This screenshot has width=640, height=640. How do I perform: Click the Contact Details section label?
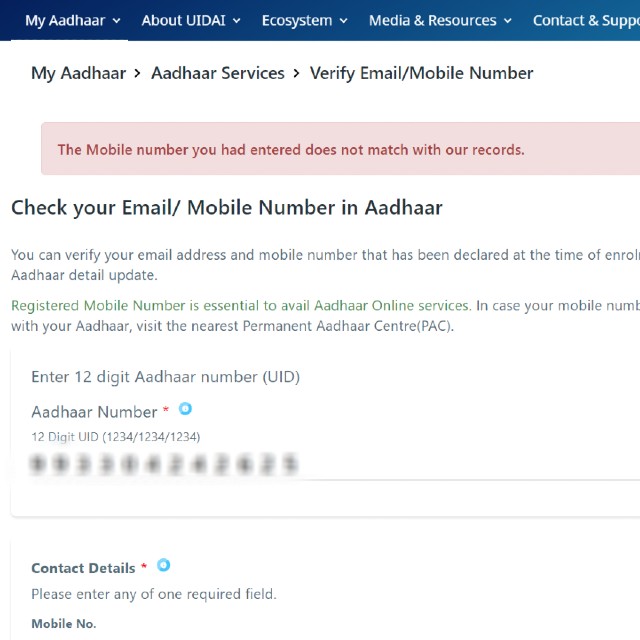pos(83,568)
